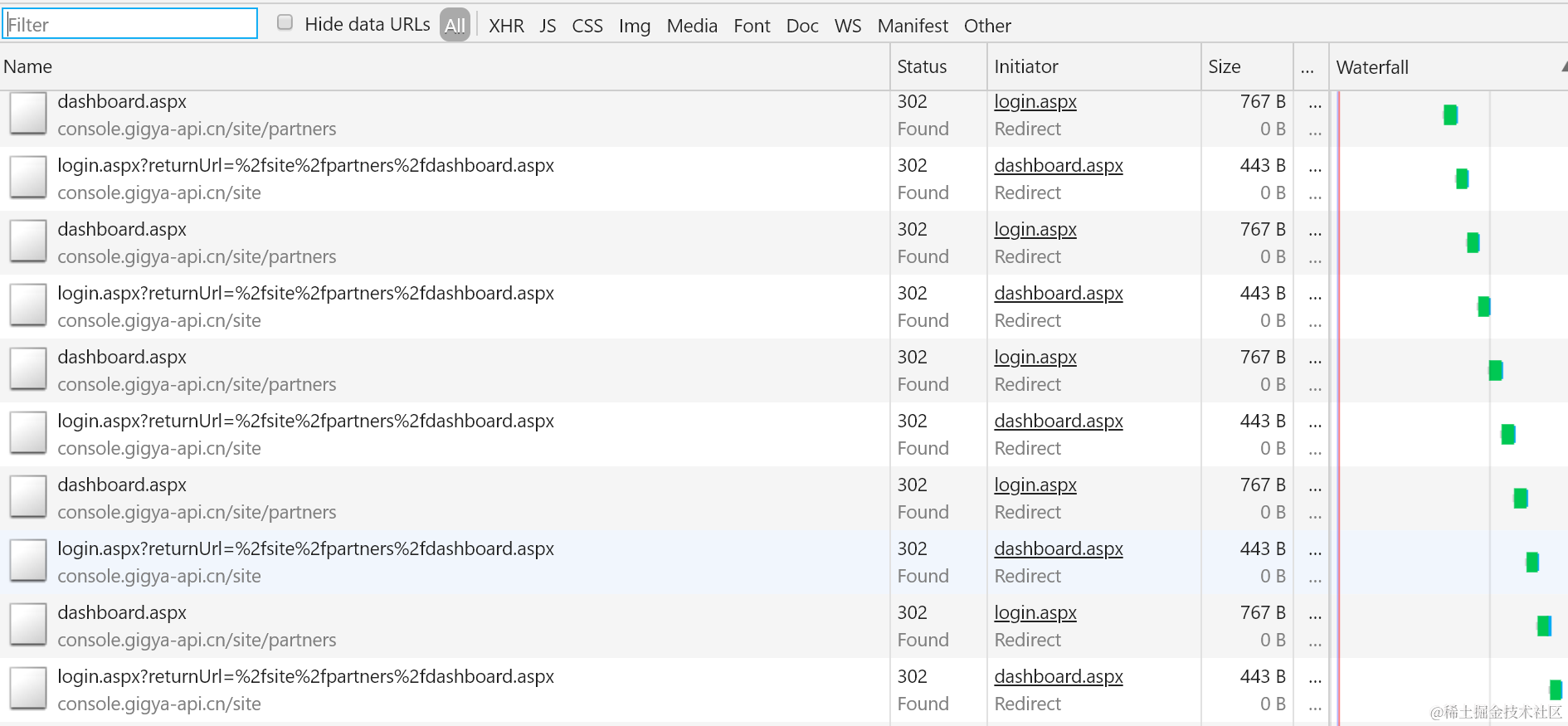
Task: Open initiator link of second dashboard.aspx request
Action: 1035,230
